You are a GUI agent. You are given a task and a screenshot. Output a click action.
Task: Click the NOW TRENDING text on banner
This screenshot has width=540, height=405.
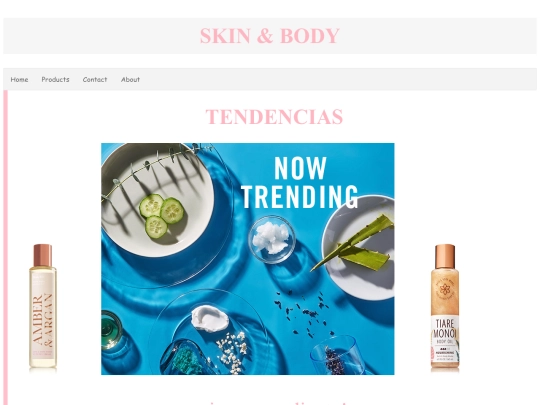point(300,183)
